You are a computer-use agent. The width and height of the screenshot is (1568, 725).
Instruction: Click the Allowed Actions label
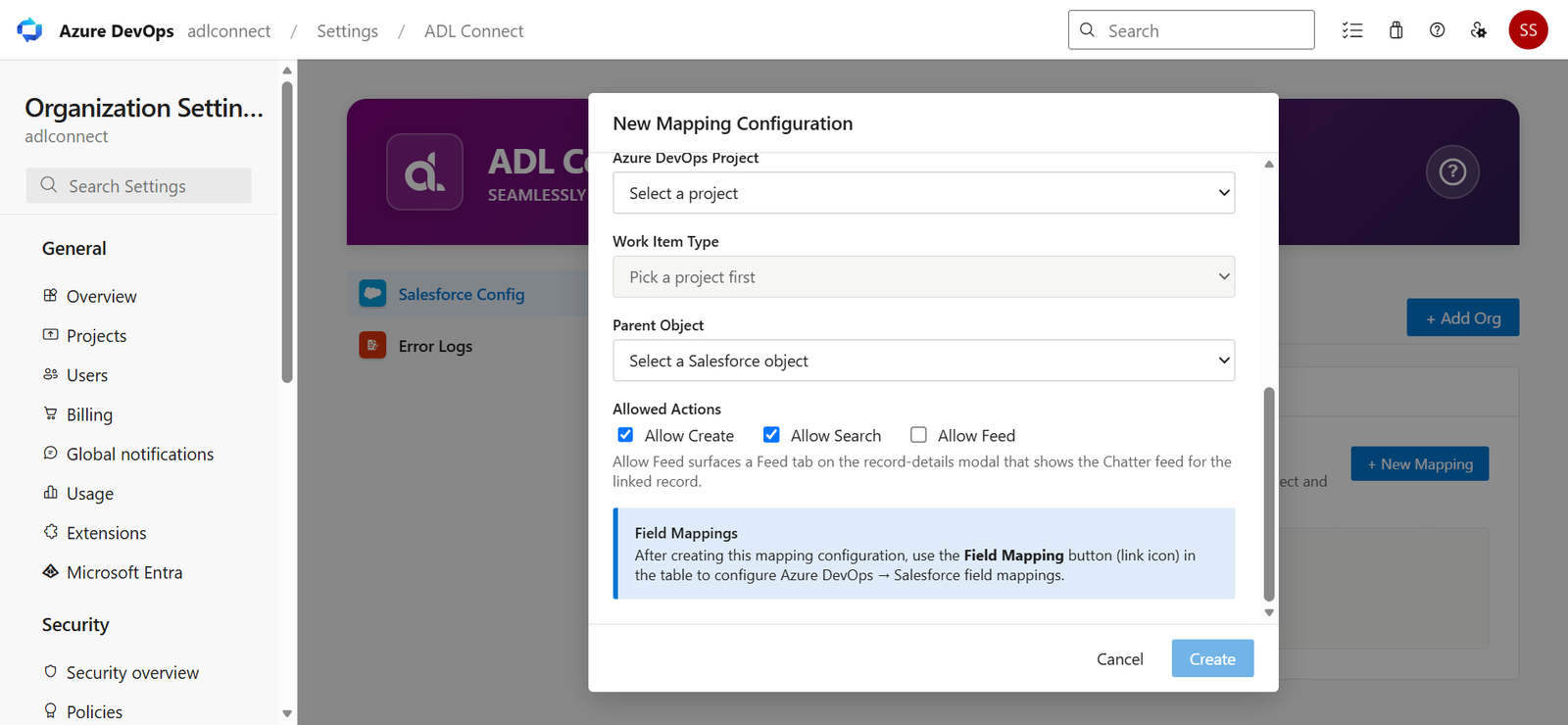click(x=666, y=409)
